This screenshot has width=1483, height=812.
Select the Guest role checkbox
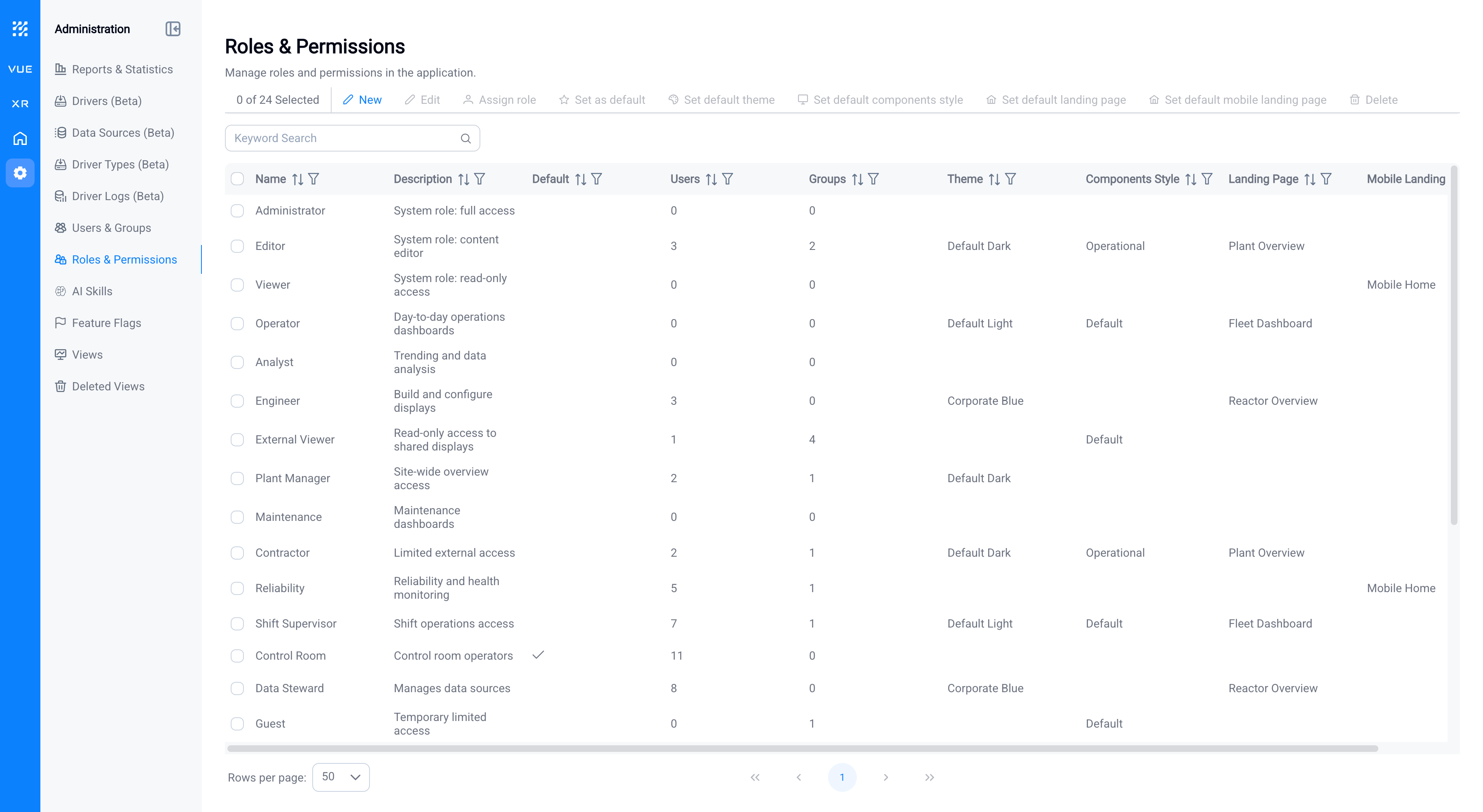(x=237, y=724)
